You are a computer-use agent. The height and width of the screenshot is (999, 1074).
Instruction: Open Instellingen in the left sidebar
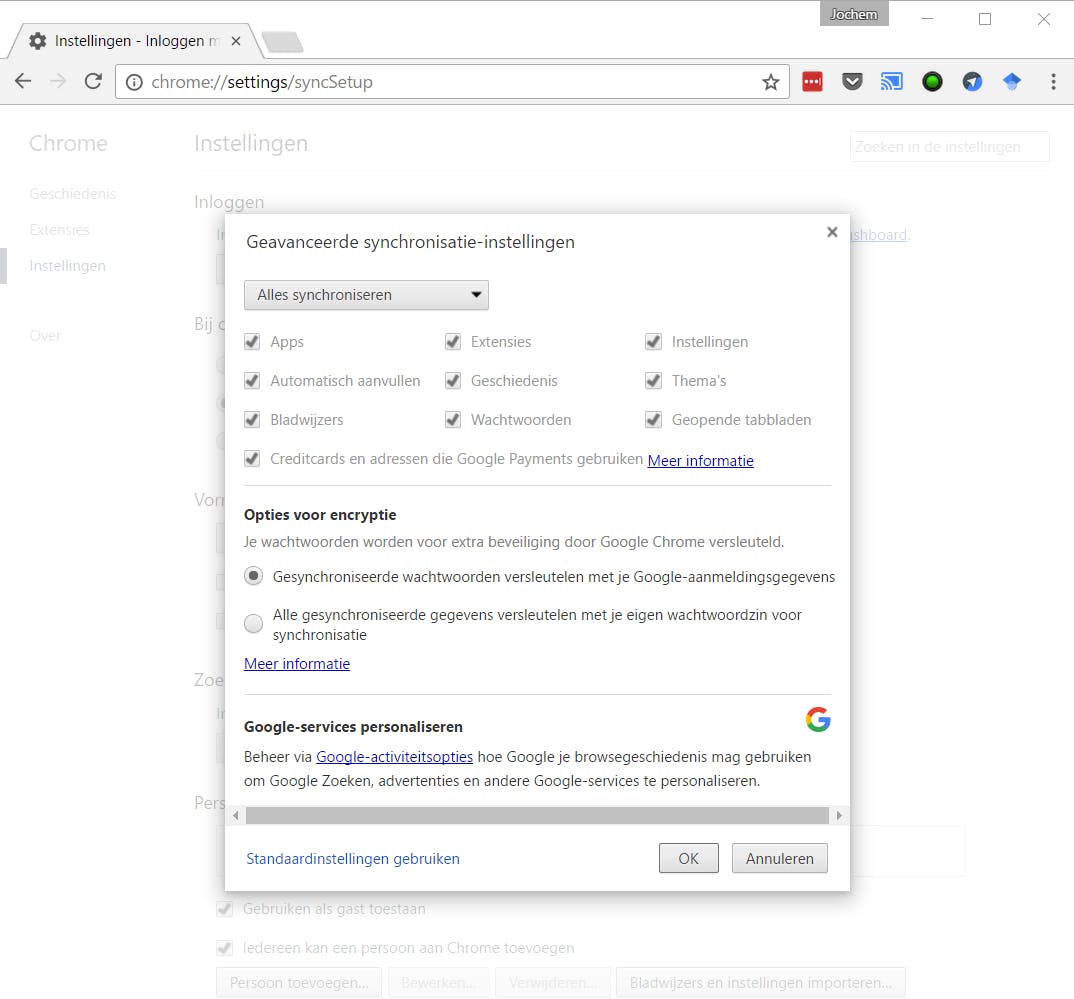pyautogui.click(x=68, y=266)
